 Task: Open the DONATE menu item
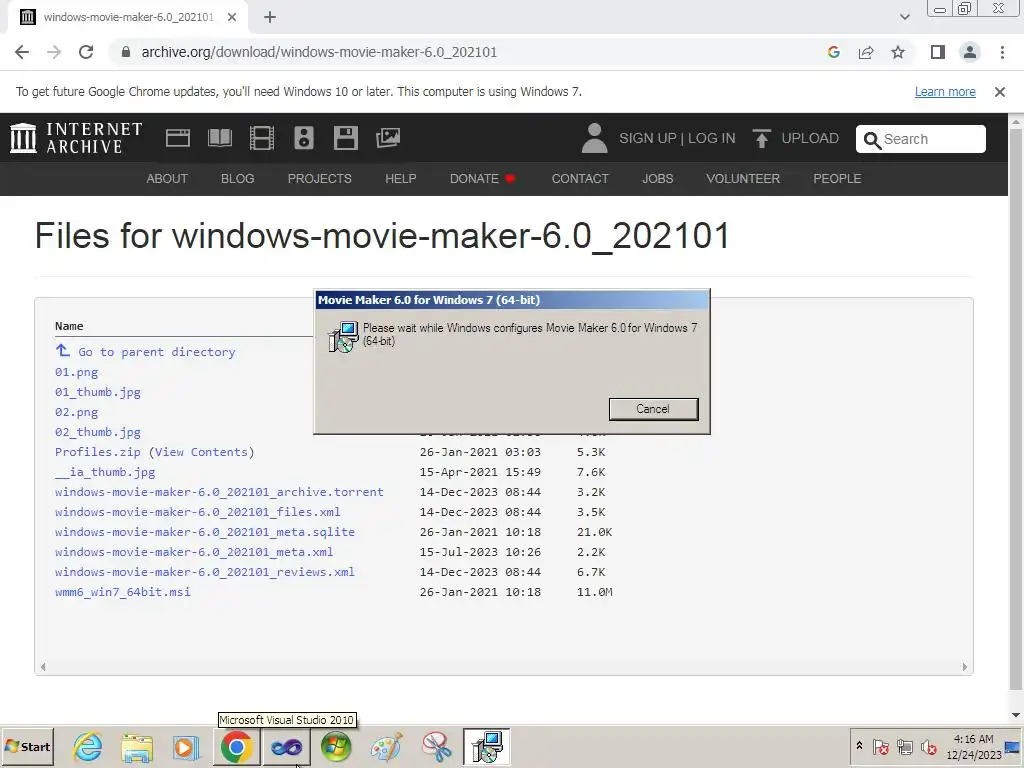[x=482, y=178]
